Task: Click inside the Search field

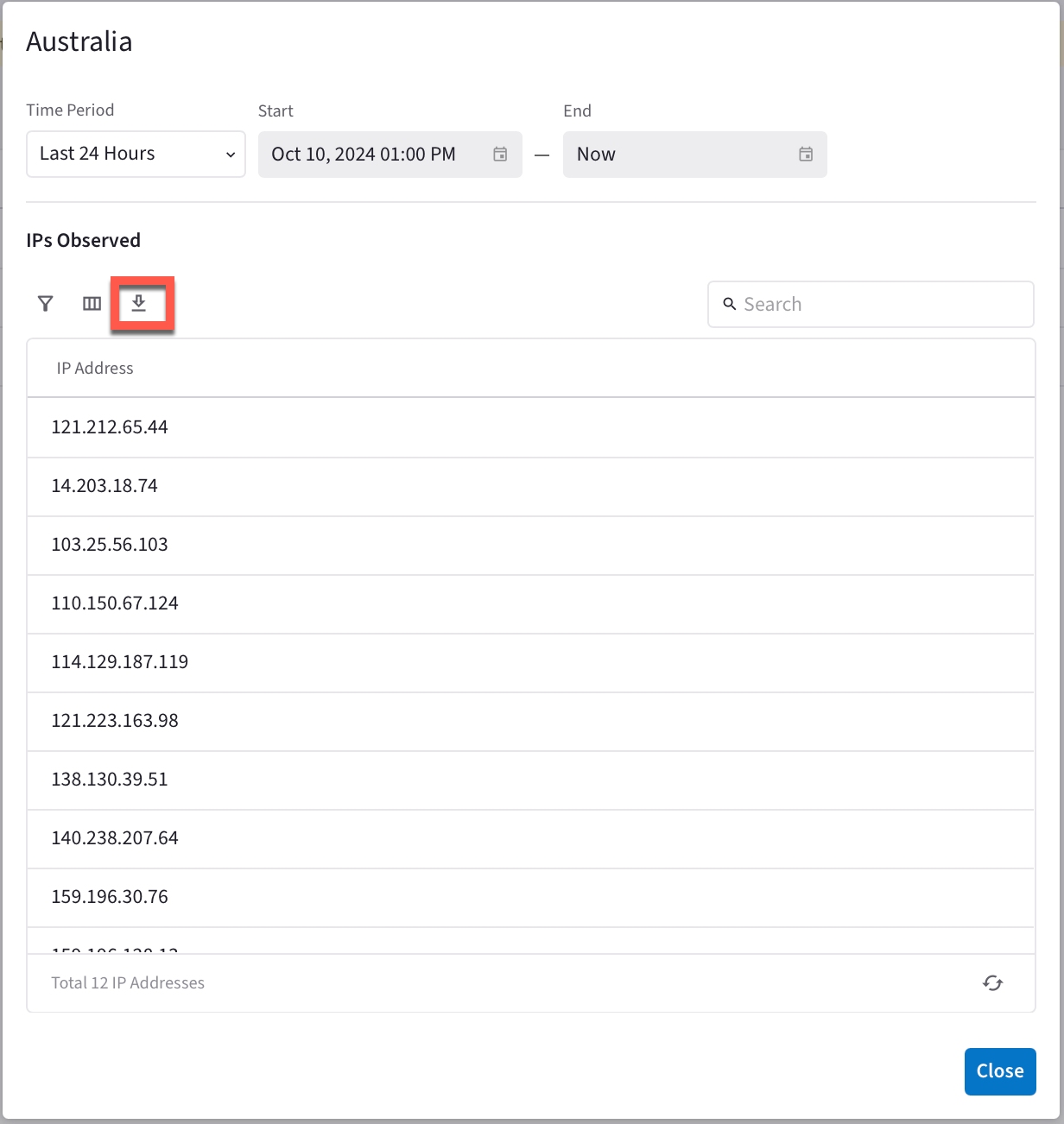Action: [871, 304]
